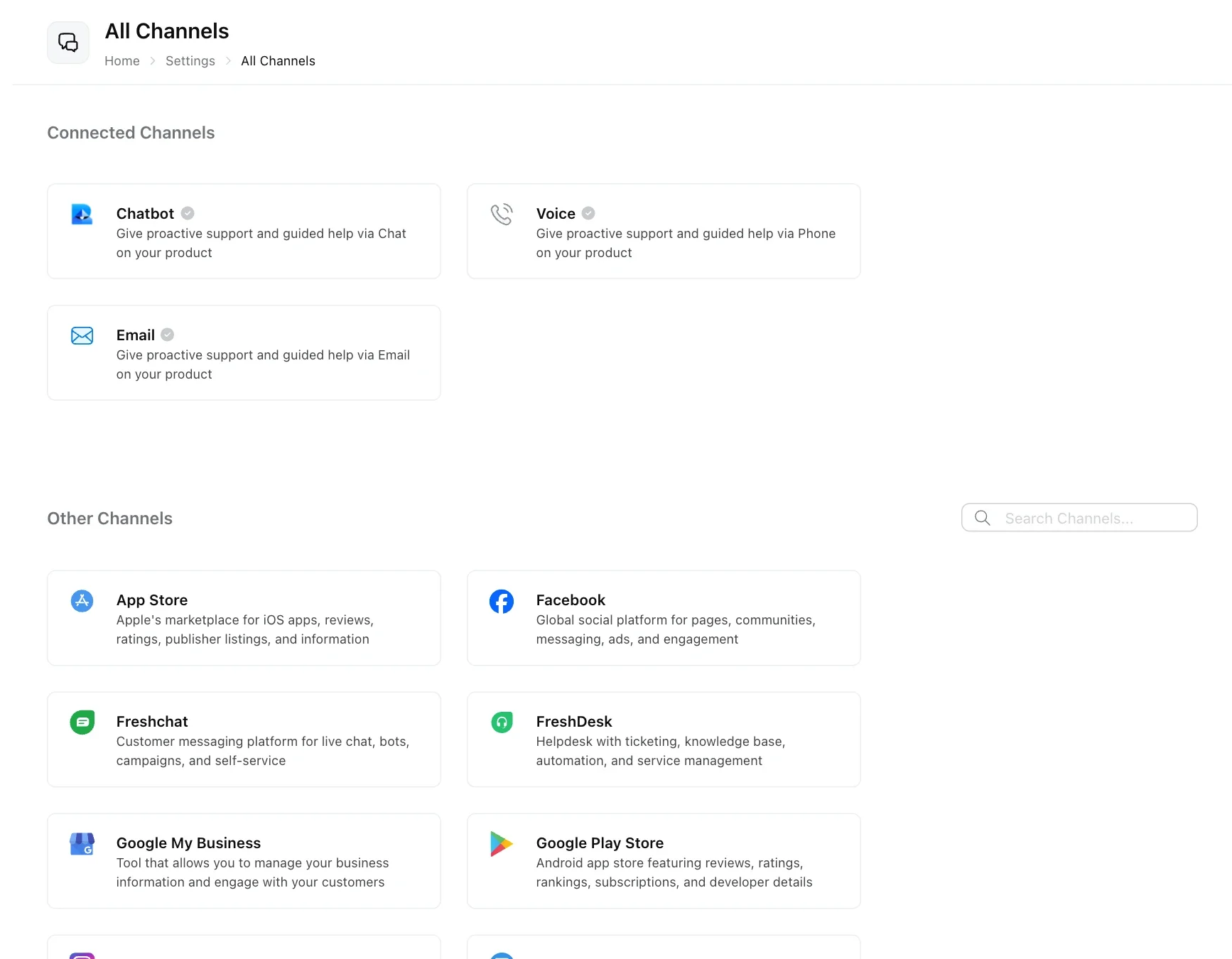This screenshot has height=959, width=1232.
Task: Click the Google My Business title text
Action: click(188, 843)
